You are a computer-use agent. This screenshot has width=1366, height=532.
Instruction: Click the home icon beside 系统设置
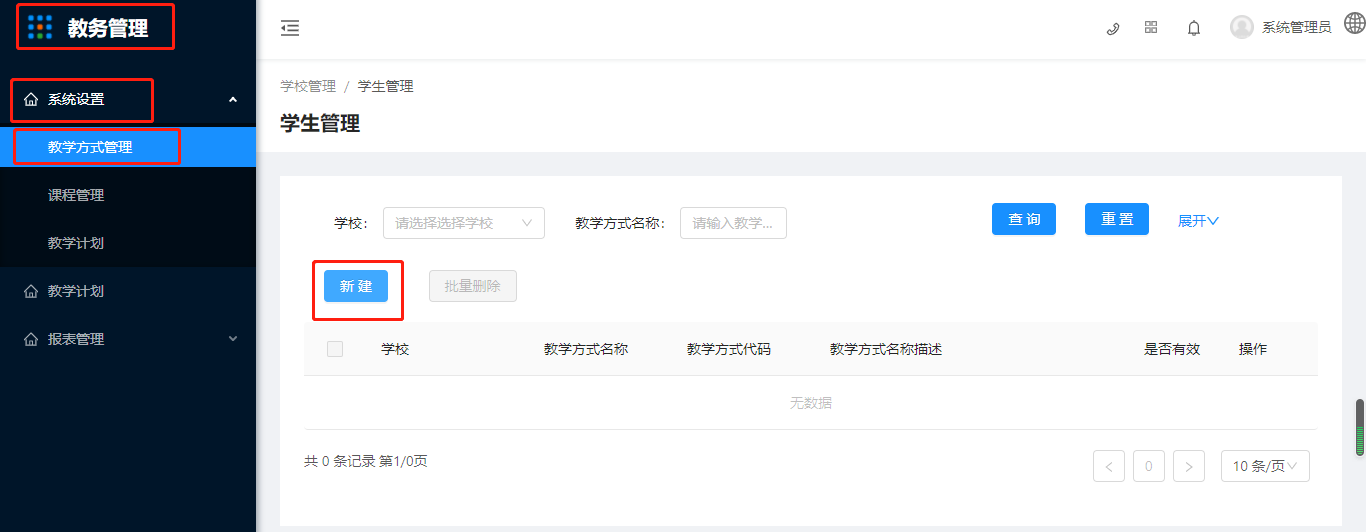31,99
